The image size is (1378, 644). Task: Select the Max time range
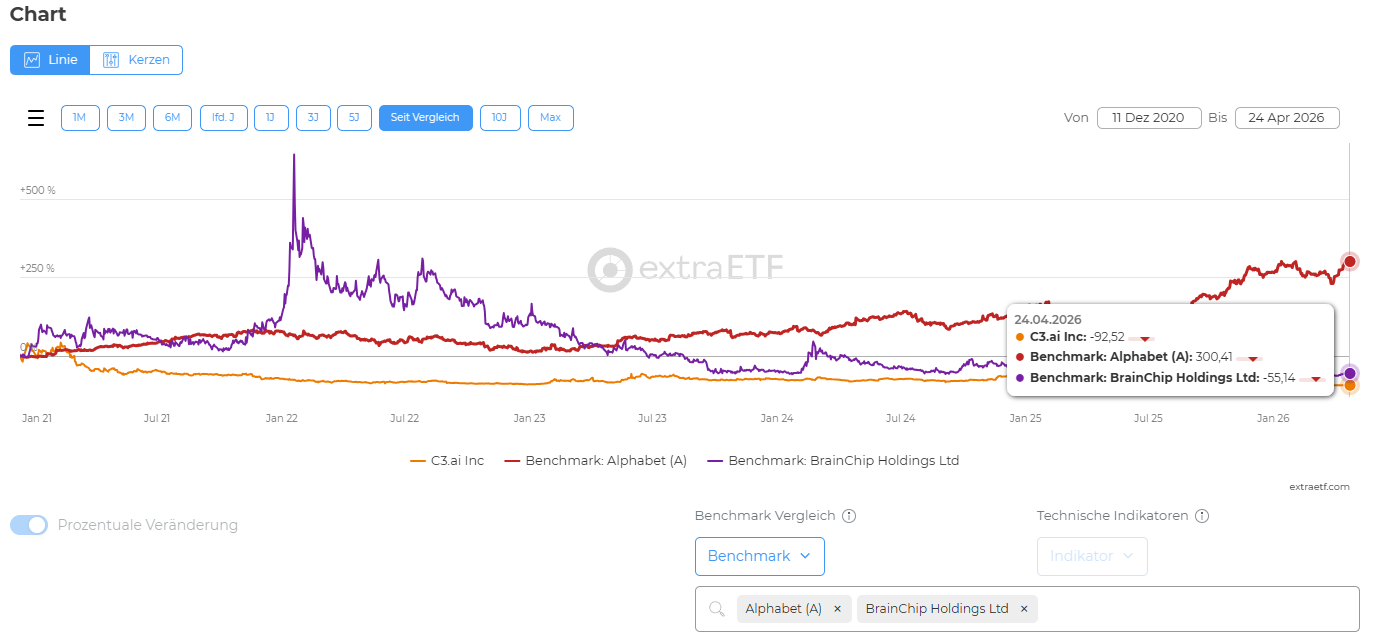[x=550, y=118]
